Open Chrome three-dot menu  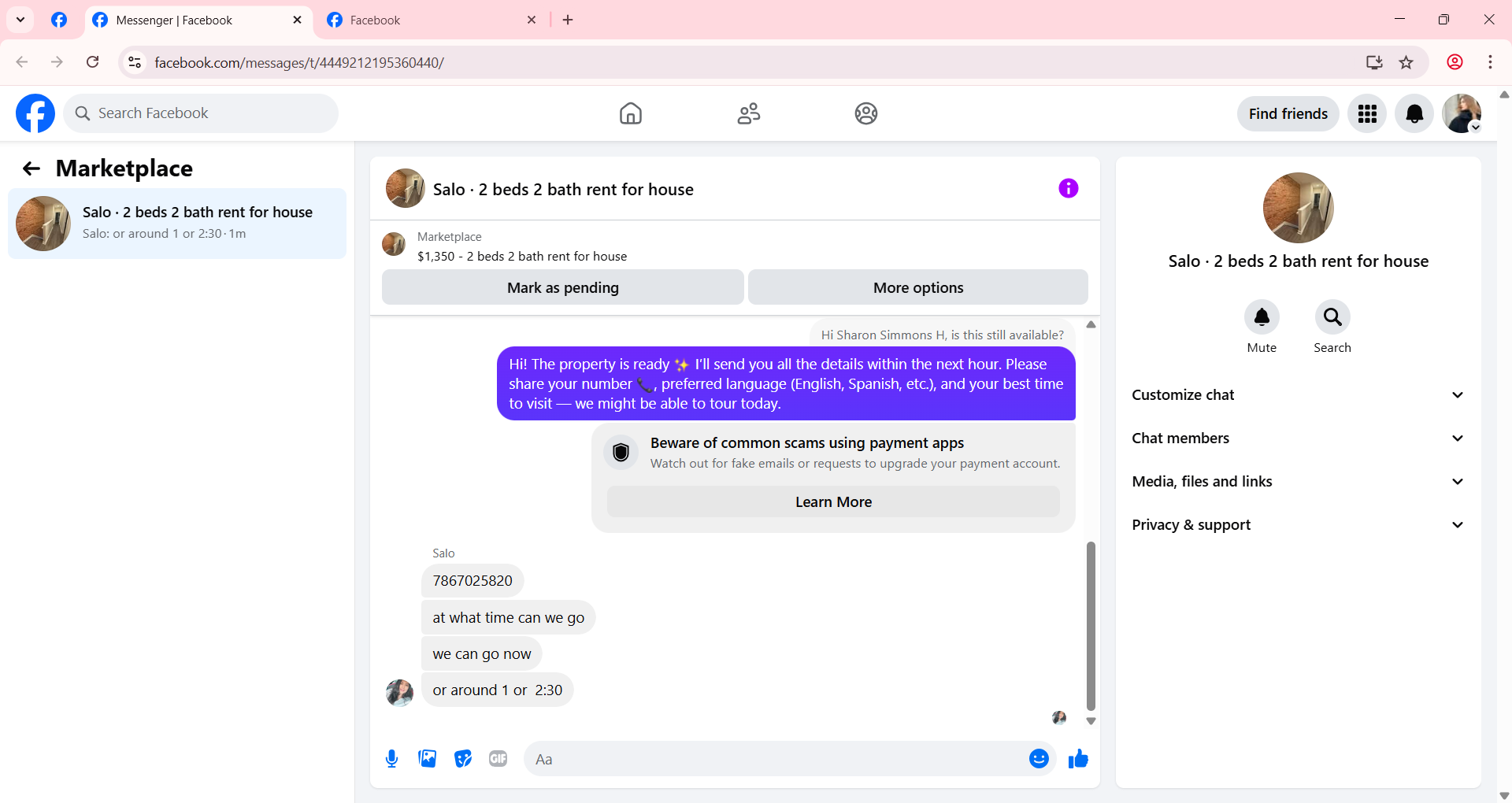click(x=1490, y=62)
